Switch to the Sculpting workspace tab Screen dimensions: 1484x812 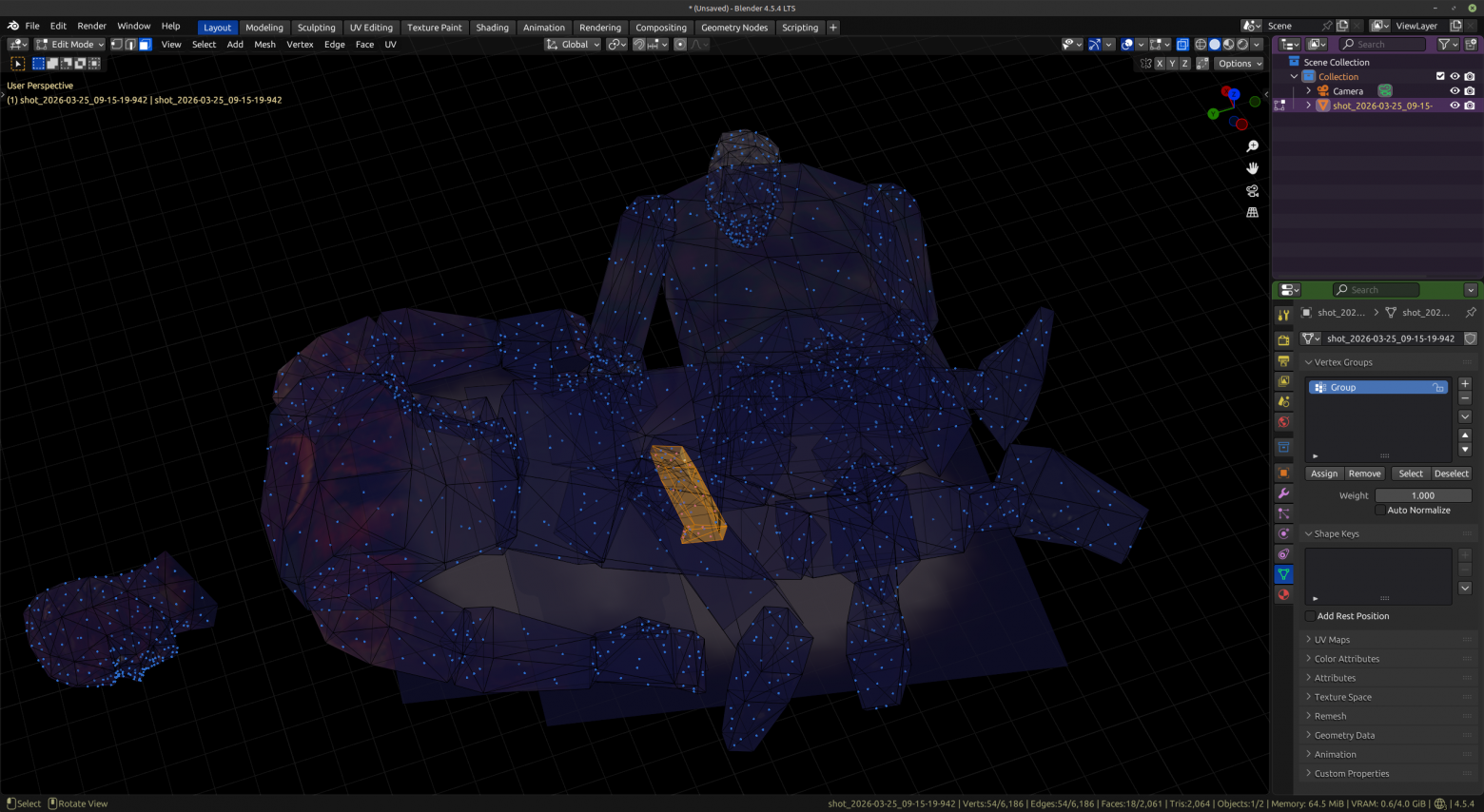click(316, 28)
